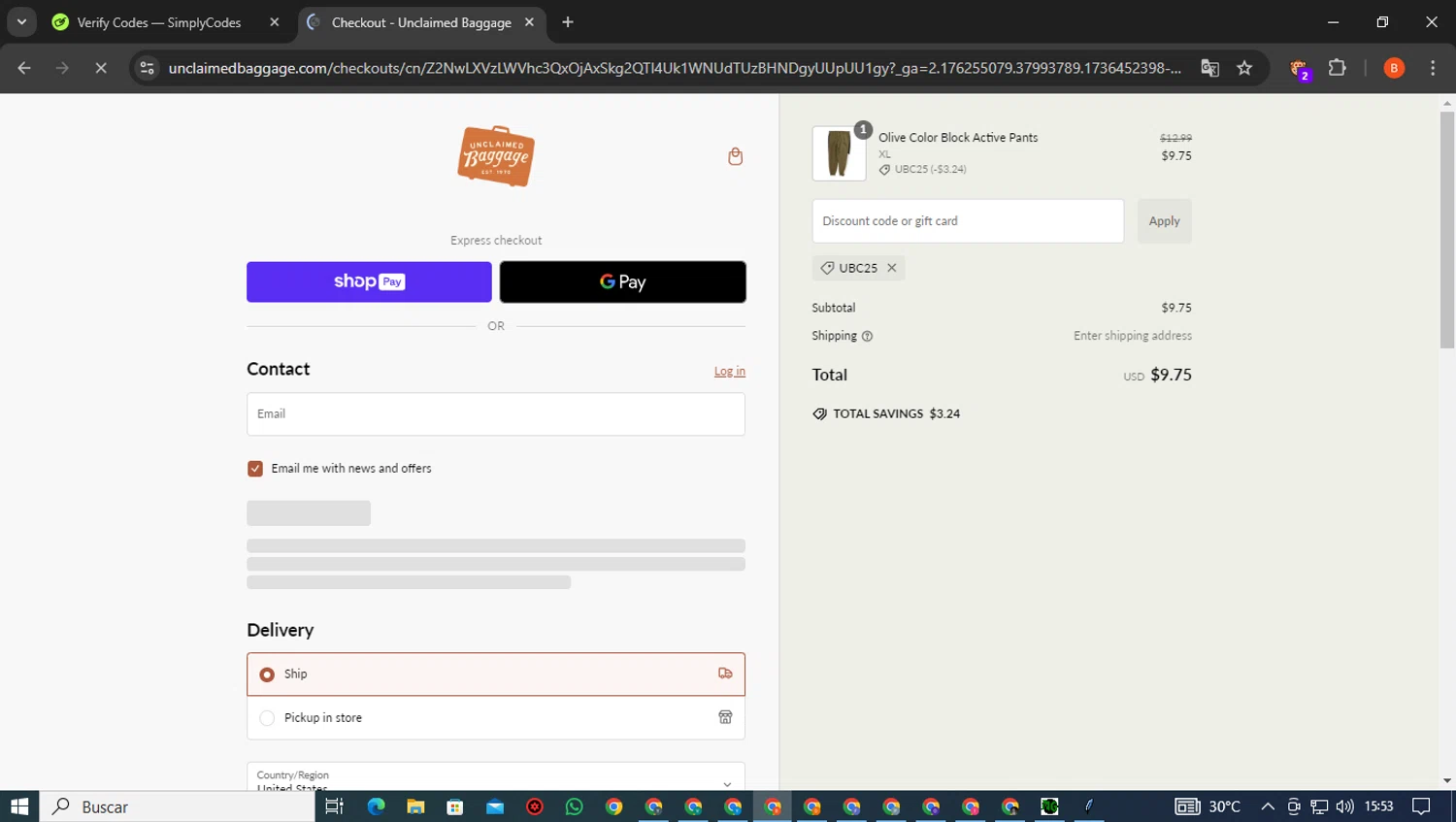Screen dimensions: 1456x822
Task: Switch to Checkout - Unclaimed Baggage tab
Action: [x=421, y=22]
